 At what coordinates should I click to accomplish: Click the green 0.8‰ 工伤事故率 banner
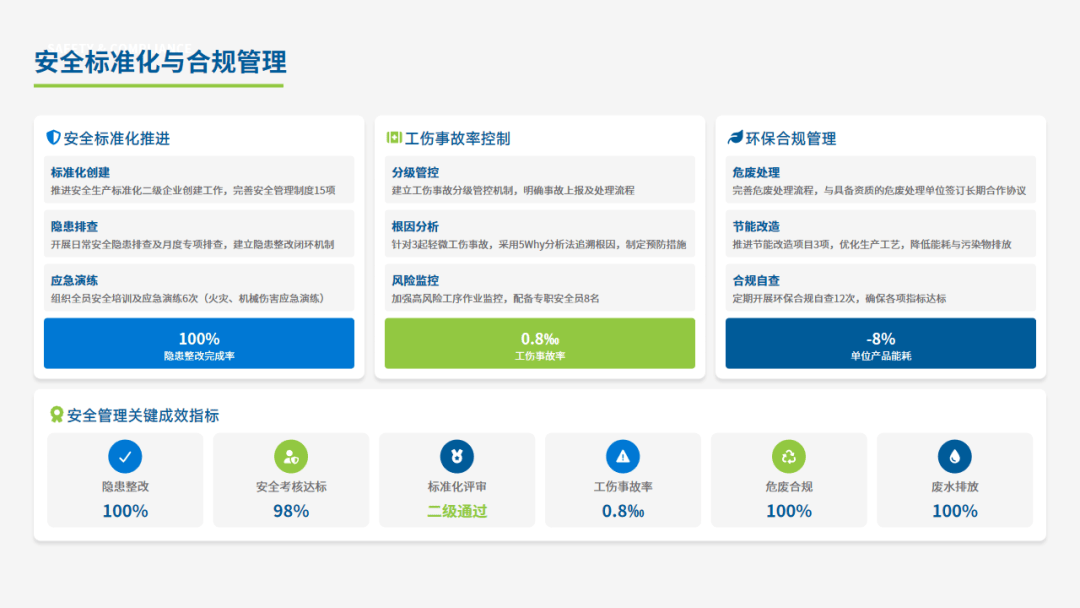coord(540,344)
